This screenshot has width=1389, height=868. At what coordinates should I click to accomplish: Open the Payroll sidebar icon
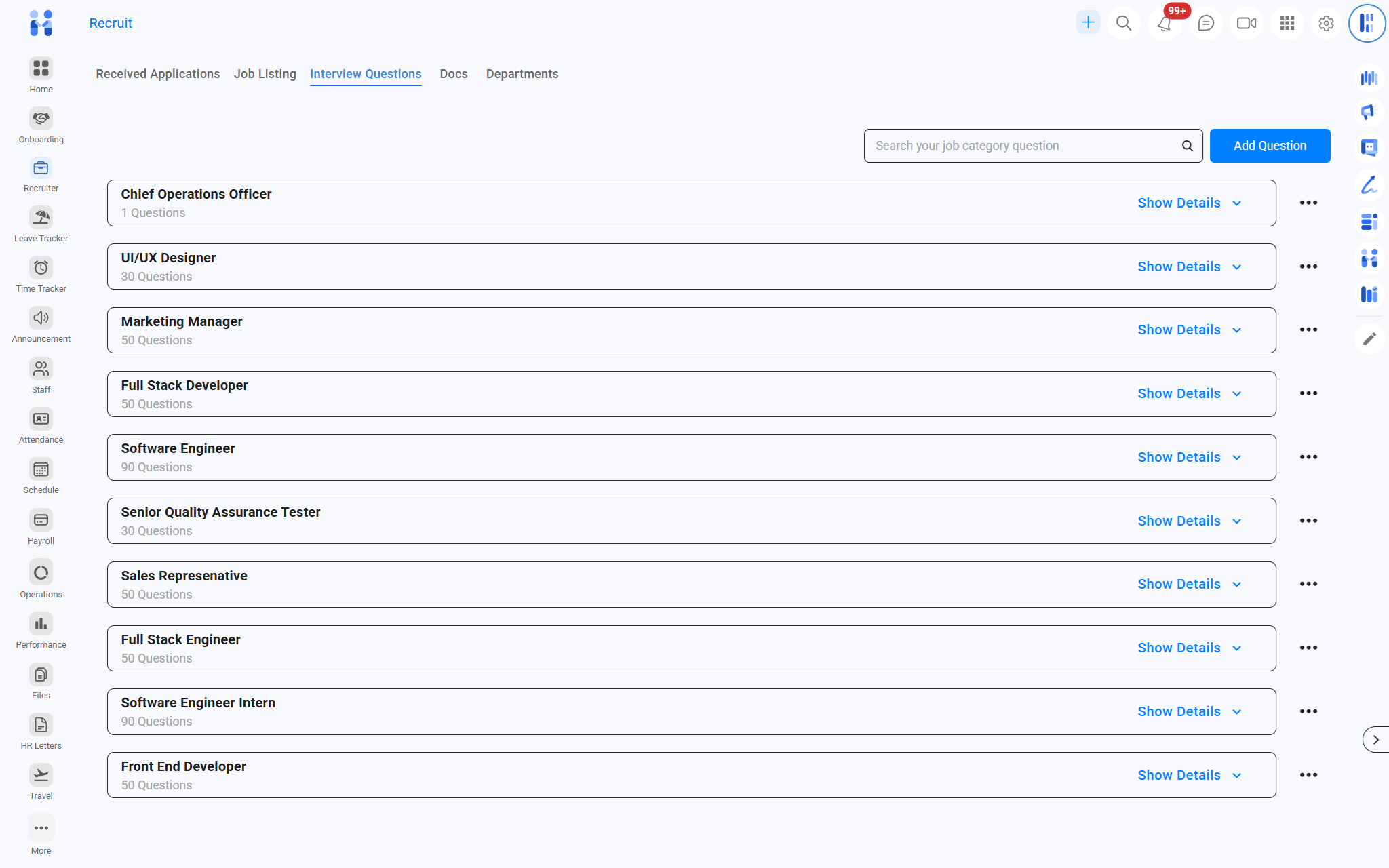[x=41, y=521]
